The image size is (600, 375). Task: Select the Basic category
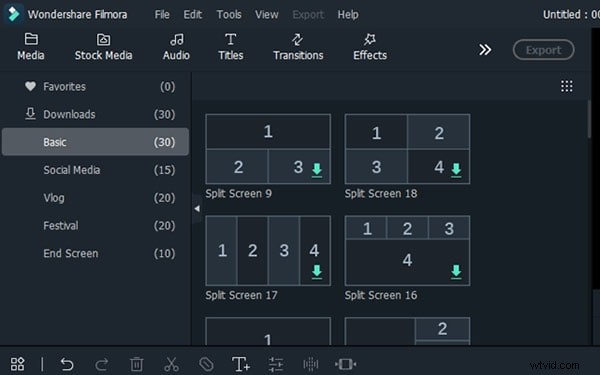pos(95,142)
